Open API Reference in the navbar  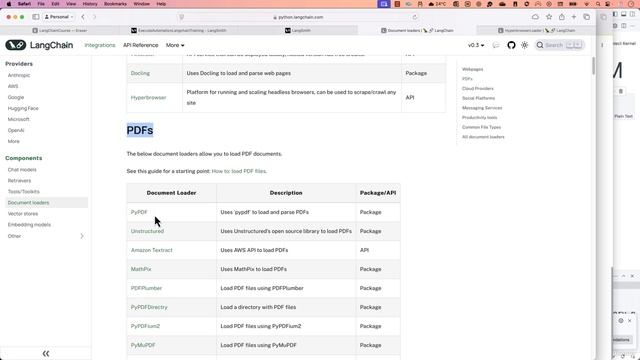point(140,45)
